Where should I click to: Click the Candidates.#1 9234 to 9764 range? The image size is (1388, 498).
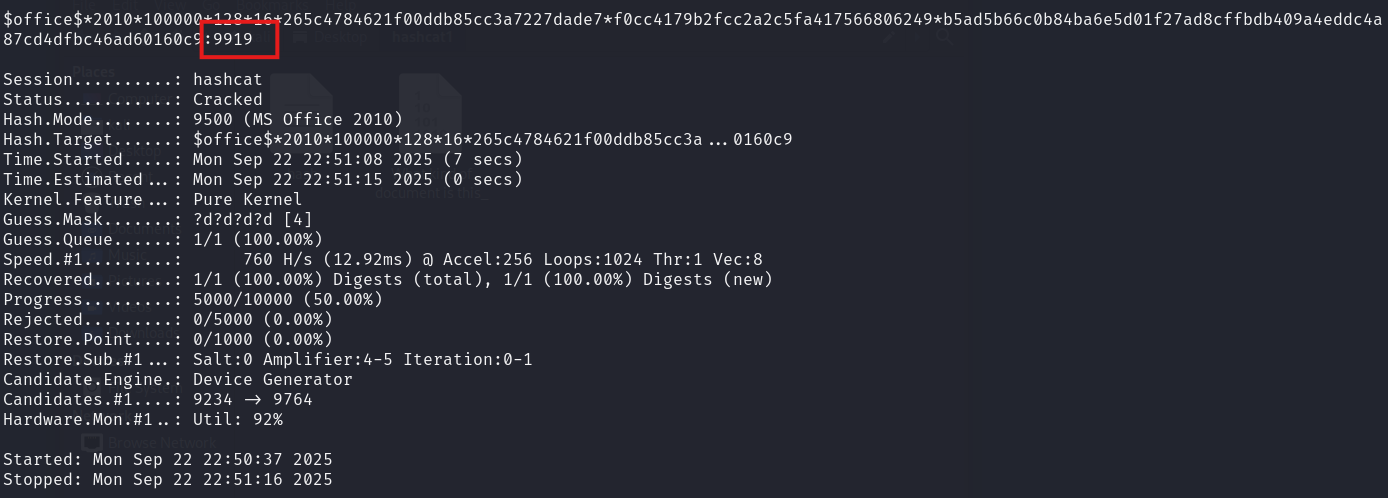pos(253,400)
